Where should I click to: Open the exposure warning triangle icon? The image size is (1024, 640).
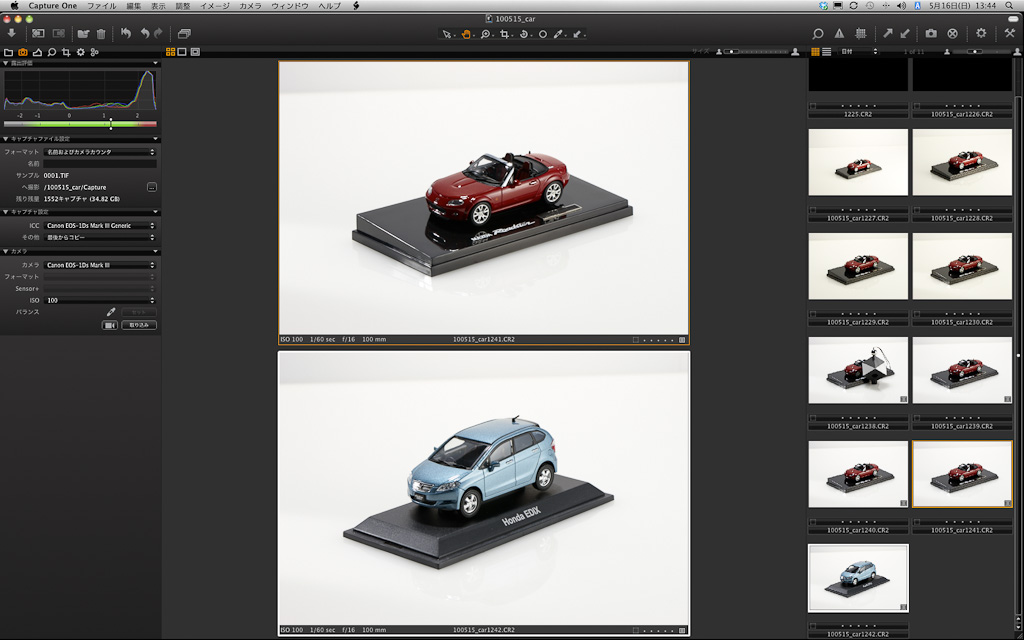pos(839,33)
